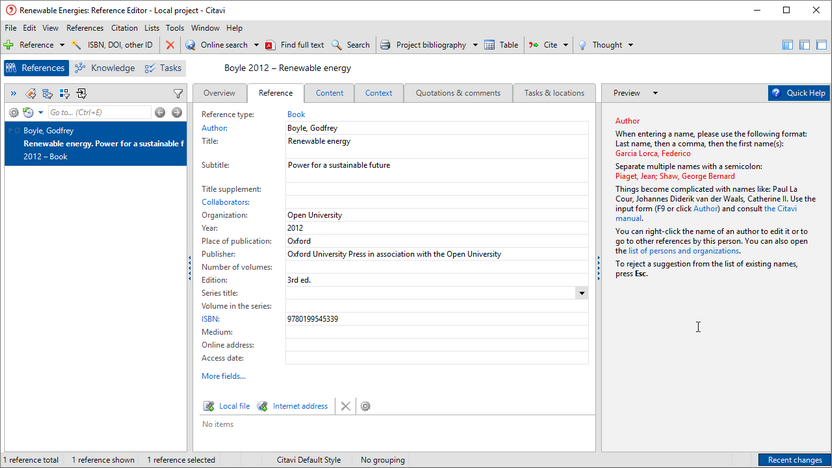Open the Overview tab
Screen dimensions: 832x468
point(219,93)
